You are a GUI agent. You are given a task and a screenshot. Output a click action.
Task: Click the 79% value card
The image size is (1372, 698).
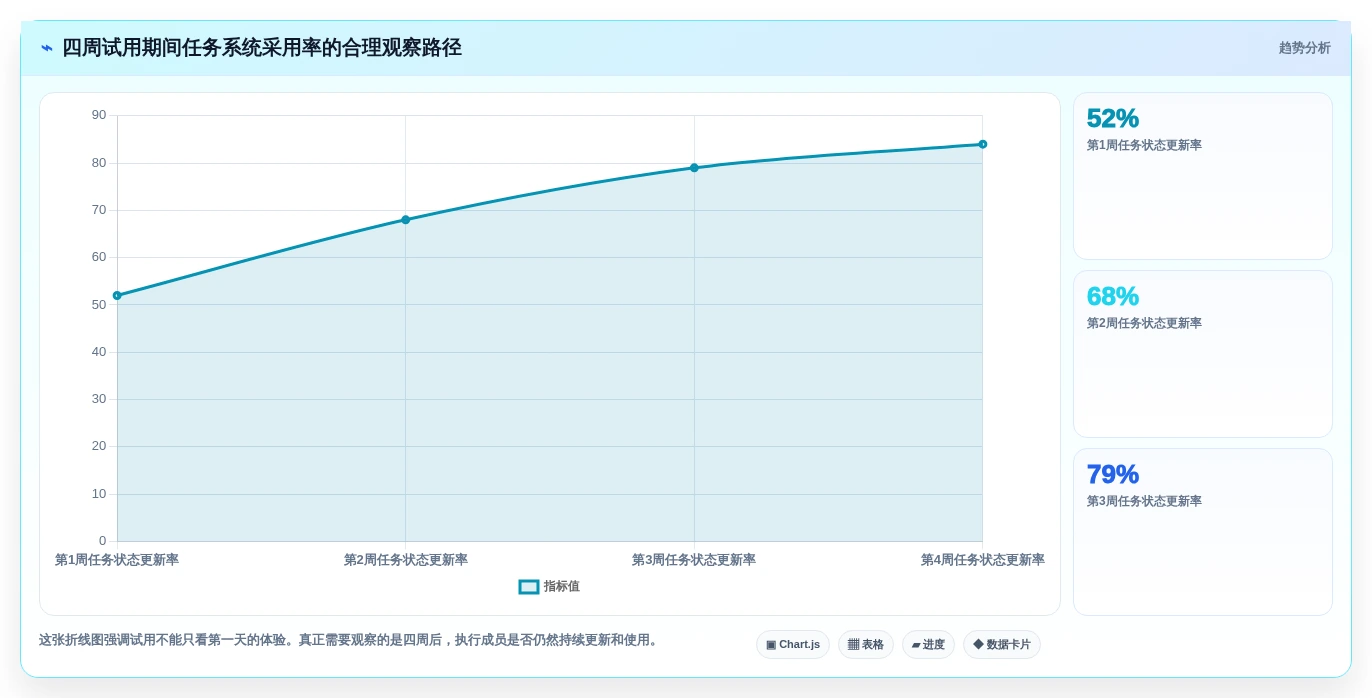click(1203, 532)
